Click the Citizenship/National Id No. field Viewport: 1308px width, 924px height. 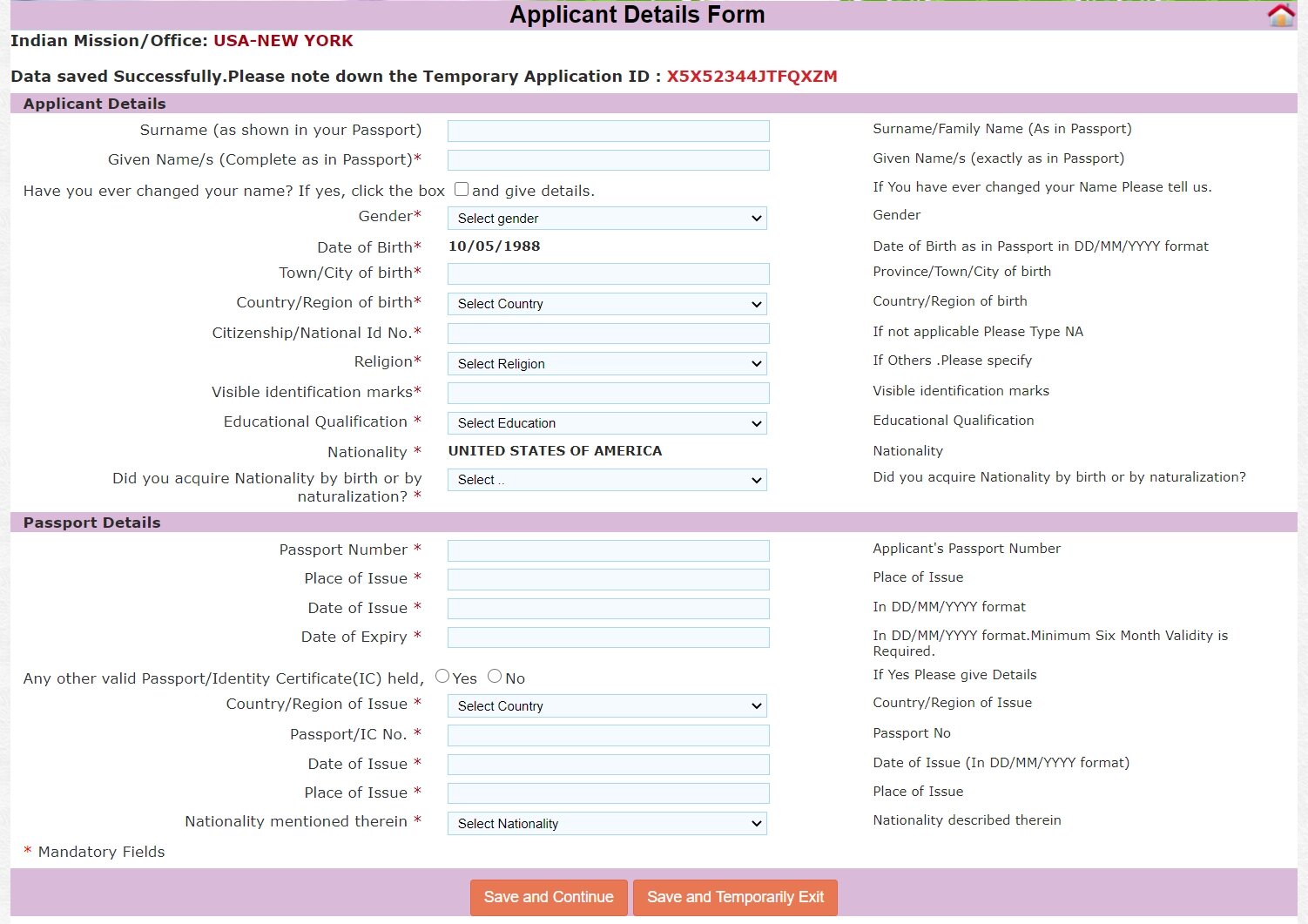[x=608, y=334]
